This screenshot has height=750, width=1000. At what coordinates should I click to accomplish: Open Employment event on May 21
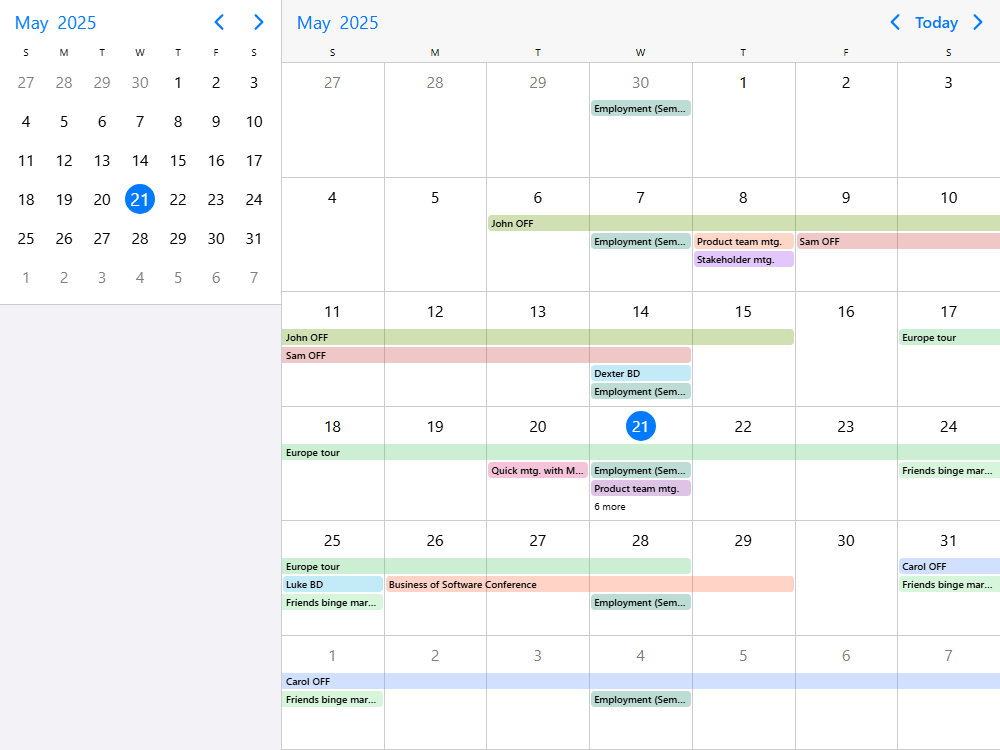tap(640, 470)
